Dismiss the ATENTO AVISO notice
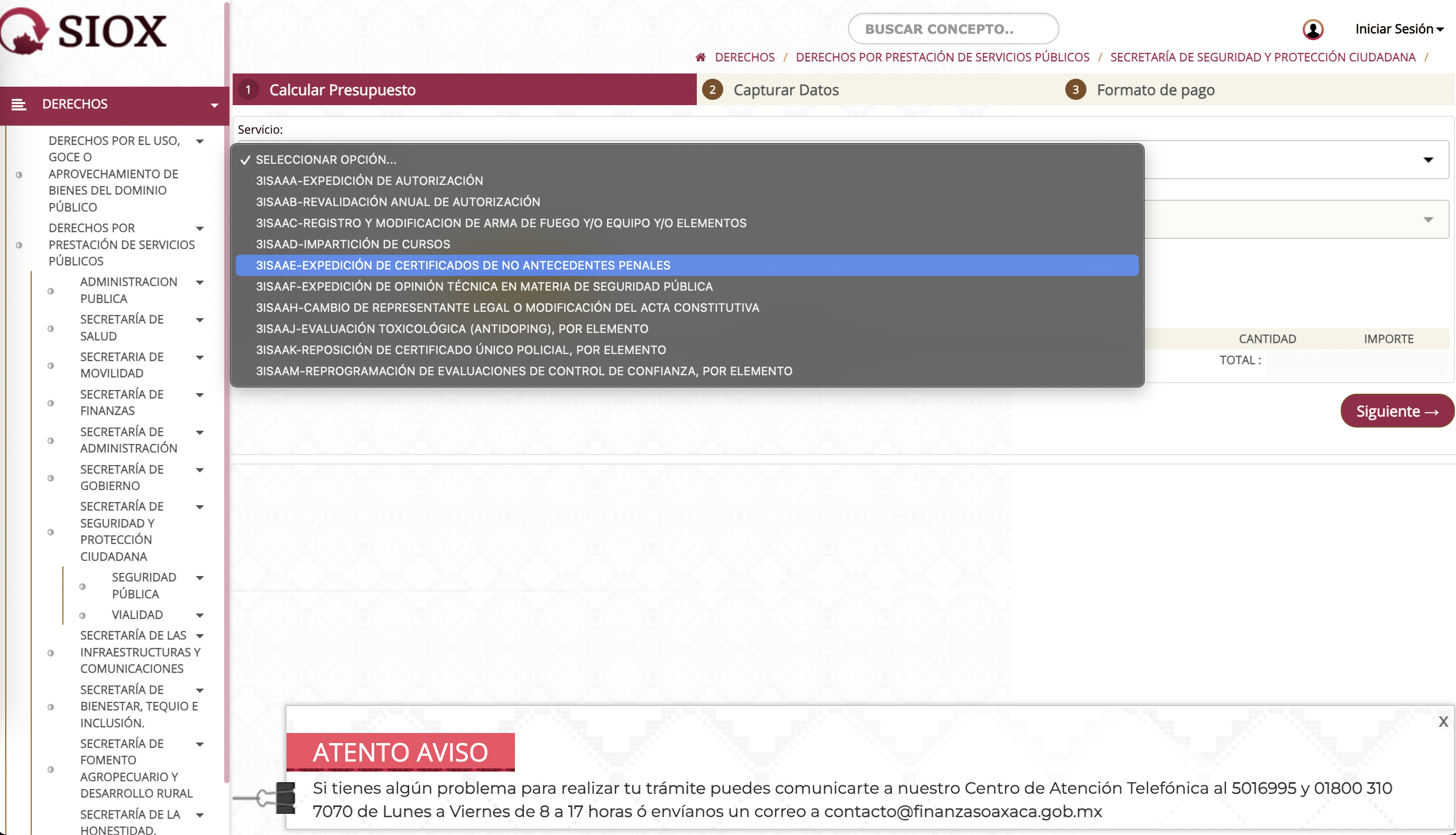The height and width of the screenshot is (835, 1456). [1445, 722]
